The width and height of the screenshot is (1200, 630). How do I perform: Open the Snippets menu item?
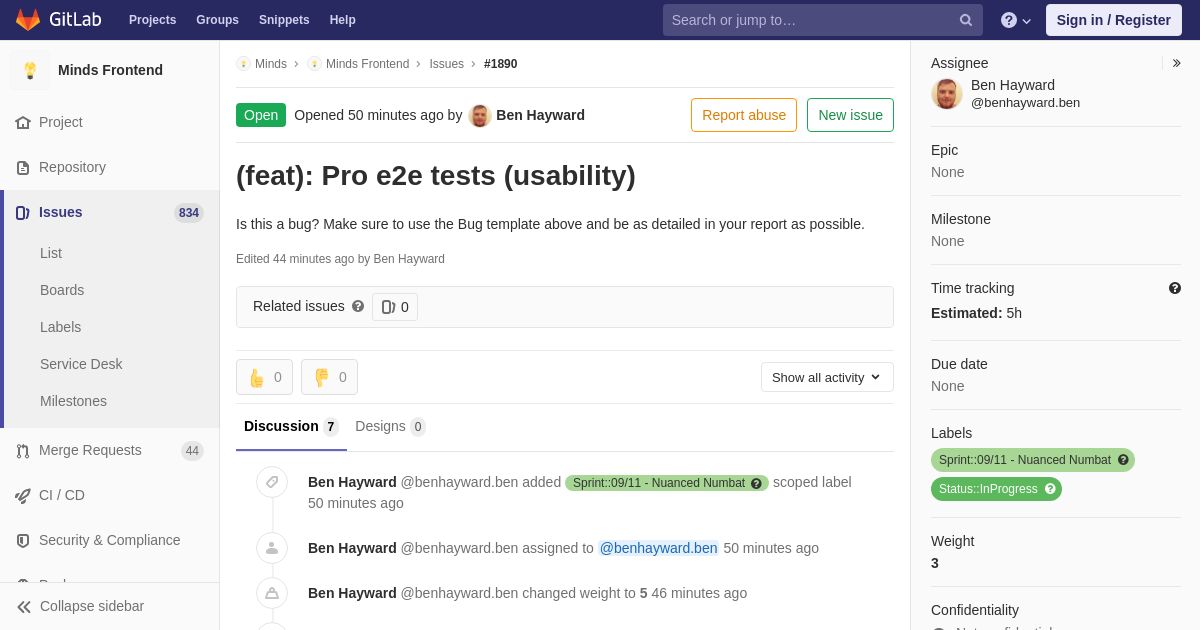coord(284,20)
